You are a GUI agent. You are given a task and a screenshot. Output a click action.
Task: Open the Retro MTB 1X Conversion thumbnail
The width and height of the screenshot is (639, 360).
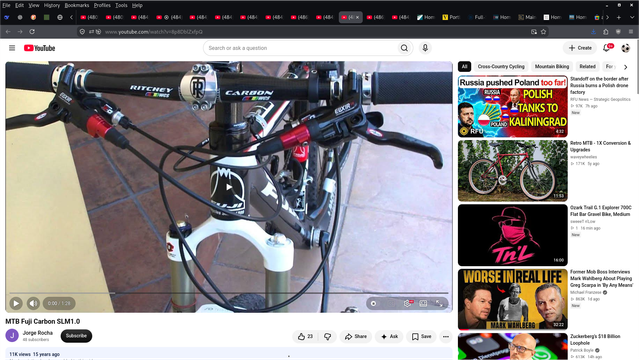point(513,170)
